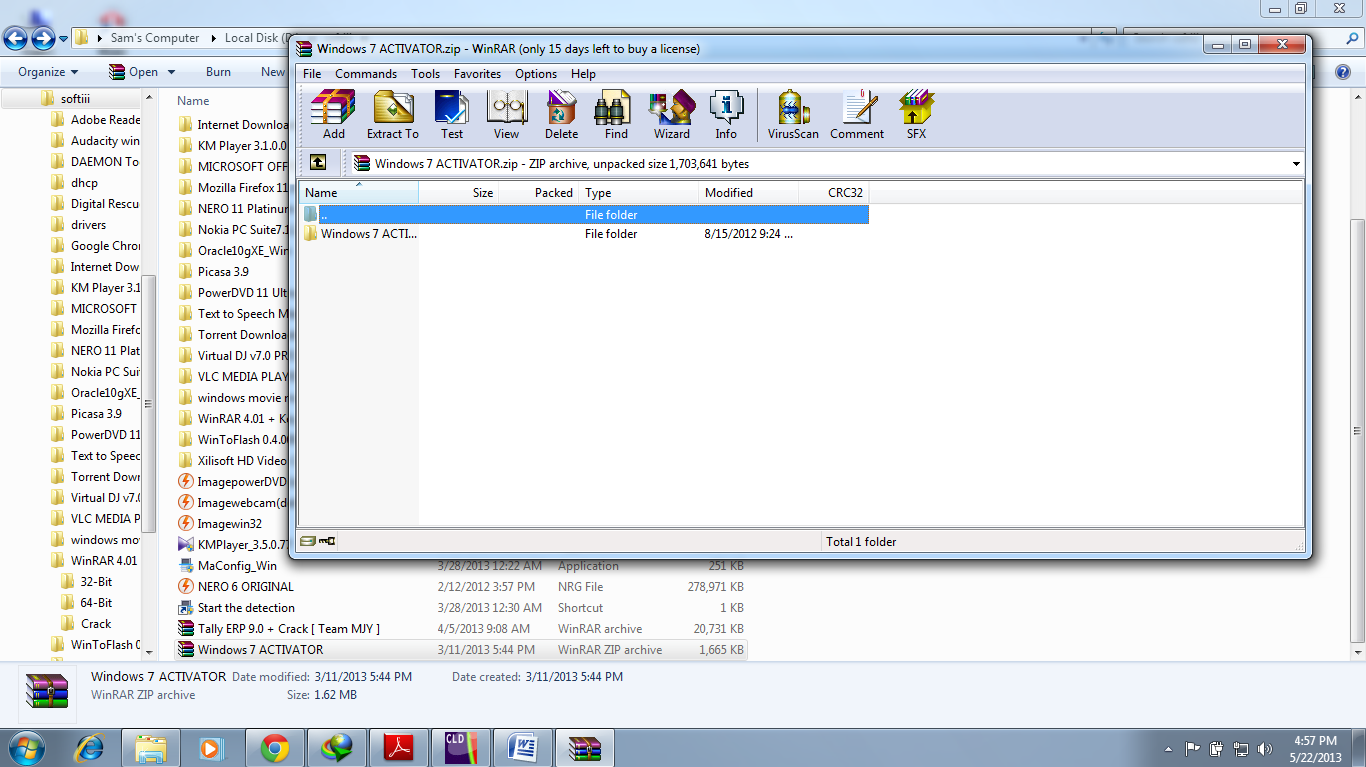Open the Tools menu
This screenshot has width=1366, height=767.
pyautogui.click(x=425, y=74)
